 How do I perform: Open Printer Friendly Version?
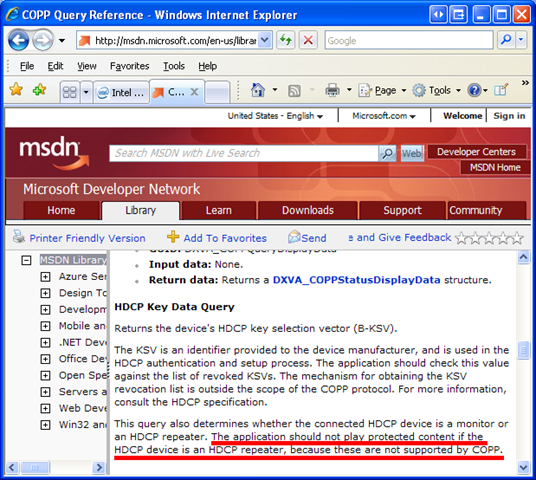point(87,238)
